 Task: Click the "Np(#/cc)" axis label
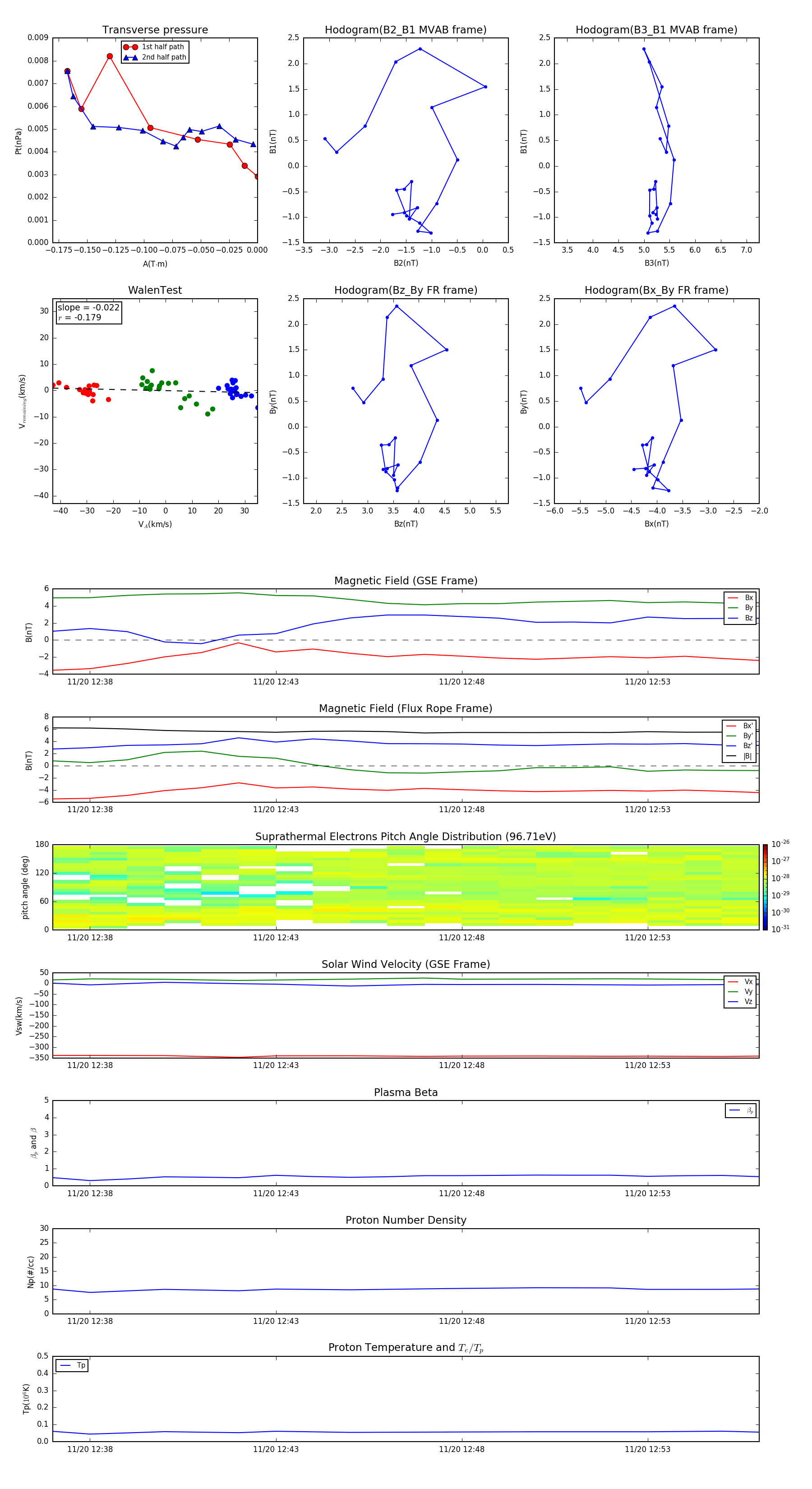click(31, 1271)
